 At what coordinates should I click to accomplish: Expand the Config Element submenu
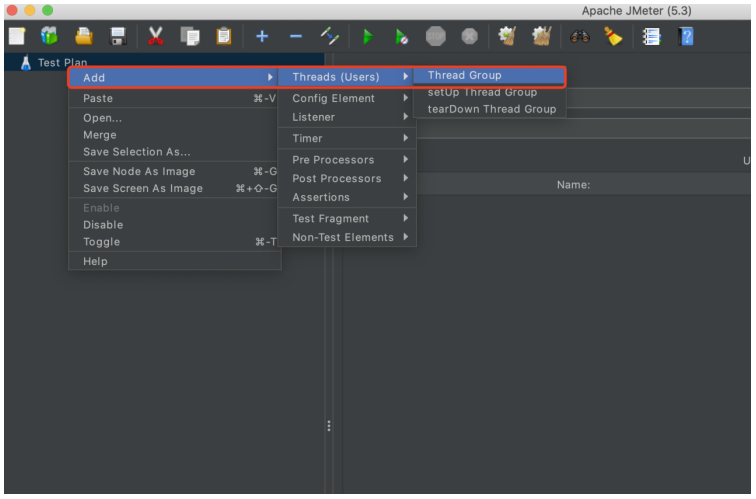point(347,98)
